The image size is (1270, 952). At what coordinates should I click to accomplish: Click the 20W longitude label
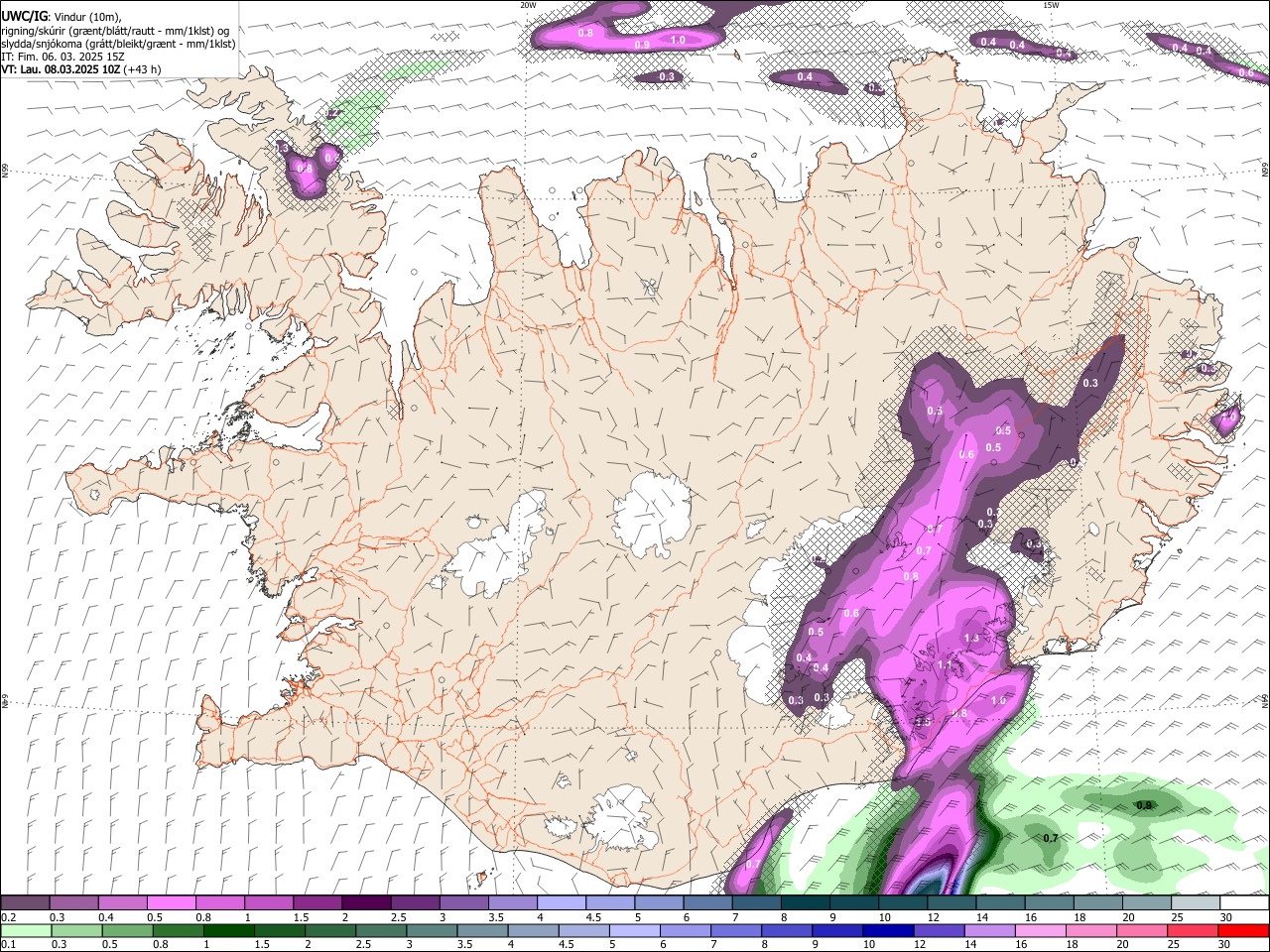(x=528, y=5)
